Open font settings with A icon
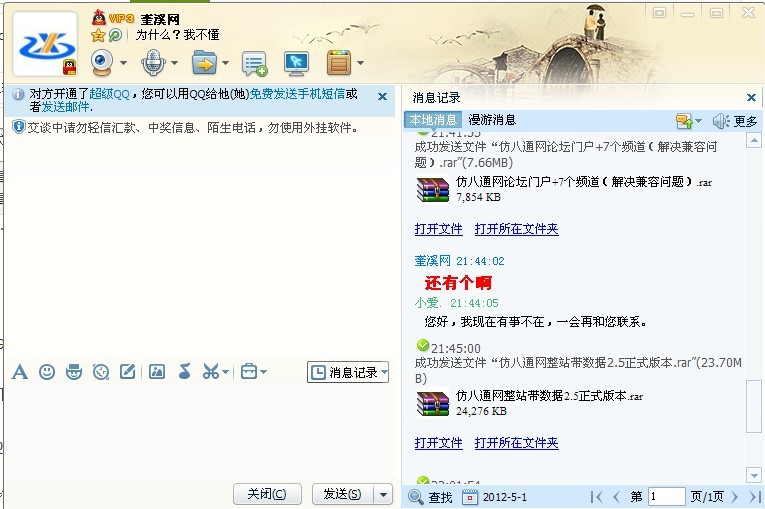The height and width of the screenshot is (509, 765). click(20, 372)
